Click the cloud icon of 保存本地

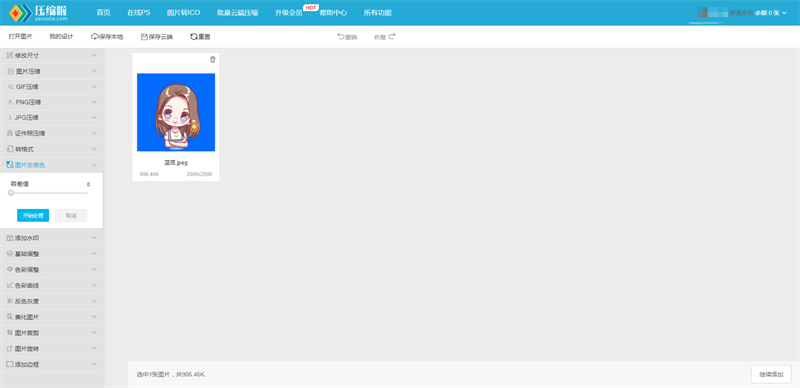click(94, 37)
